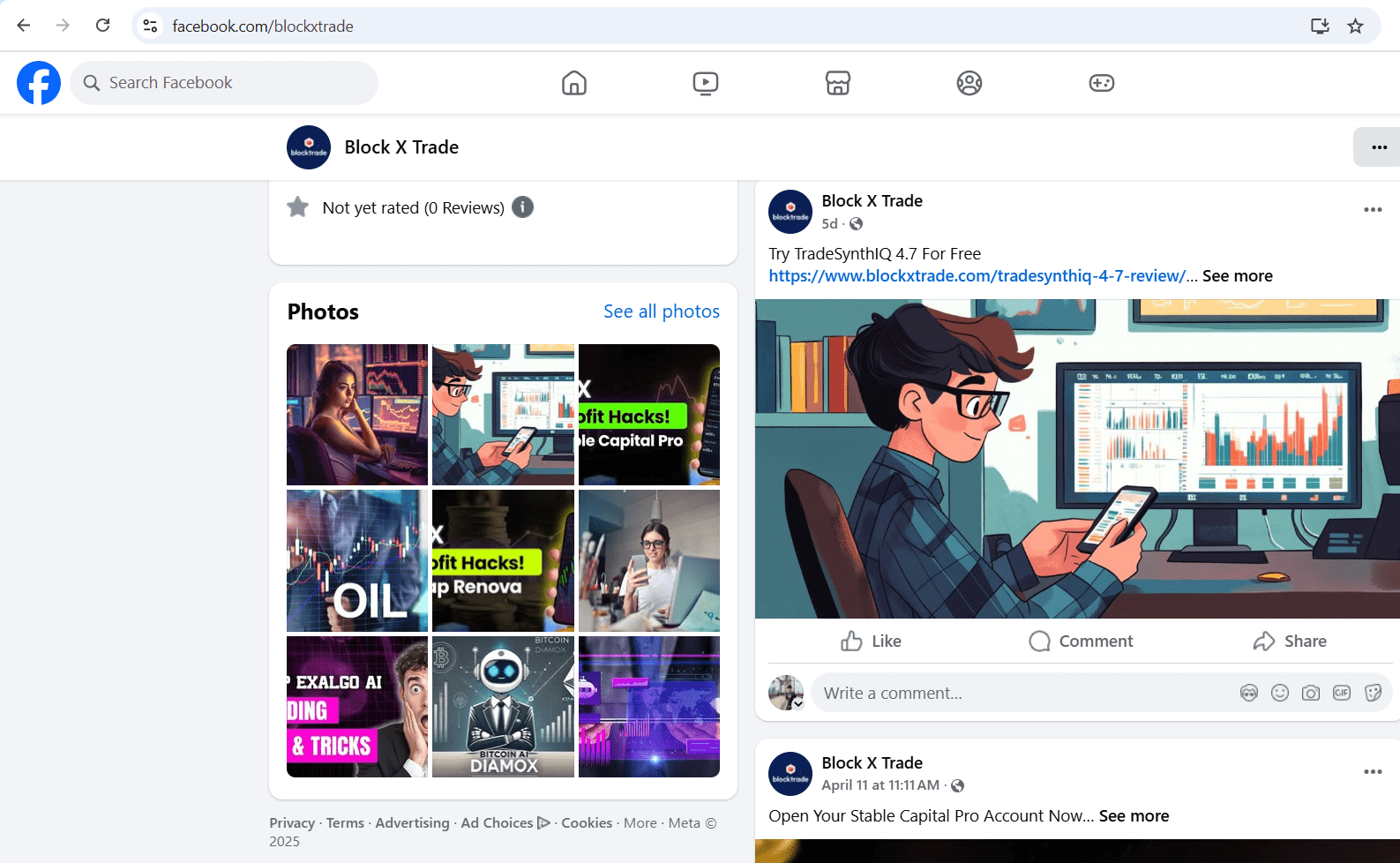Open the Advertising footer link

click(412, 822)
